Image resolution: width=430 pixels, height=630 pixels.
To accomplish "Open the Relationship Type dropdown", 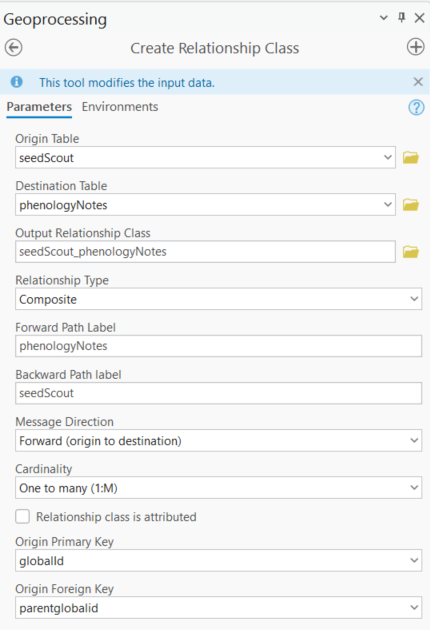I will pyautogui.click(x=219, y=299).
